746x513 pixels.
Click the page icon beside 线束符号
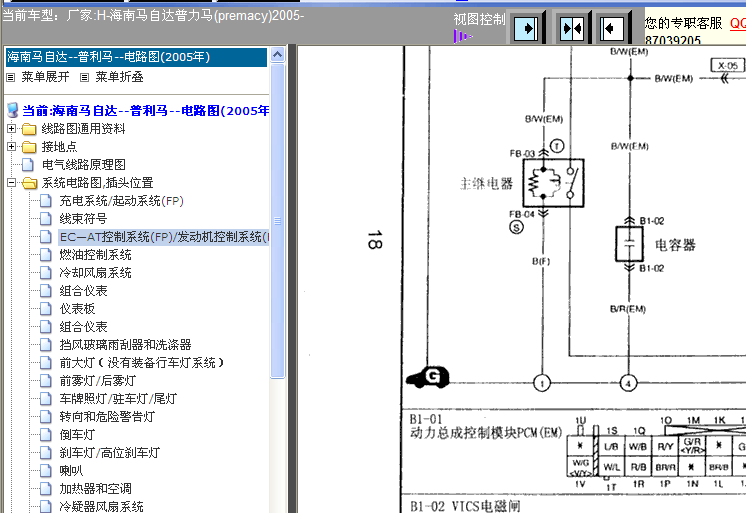click(46, 219)
